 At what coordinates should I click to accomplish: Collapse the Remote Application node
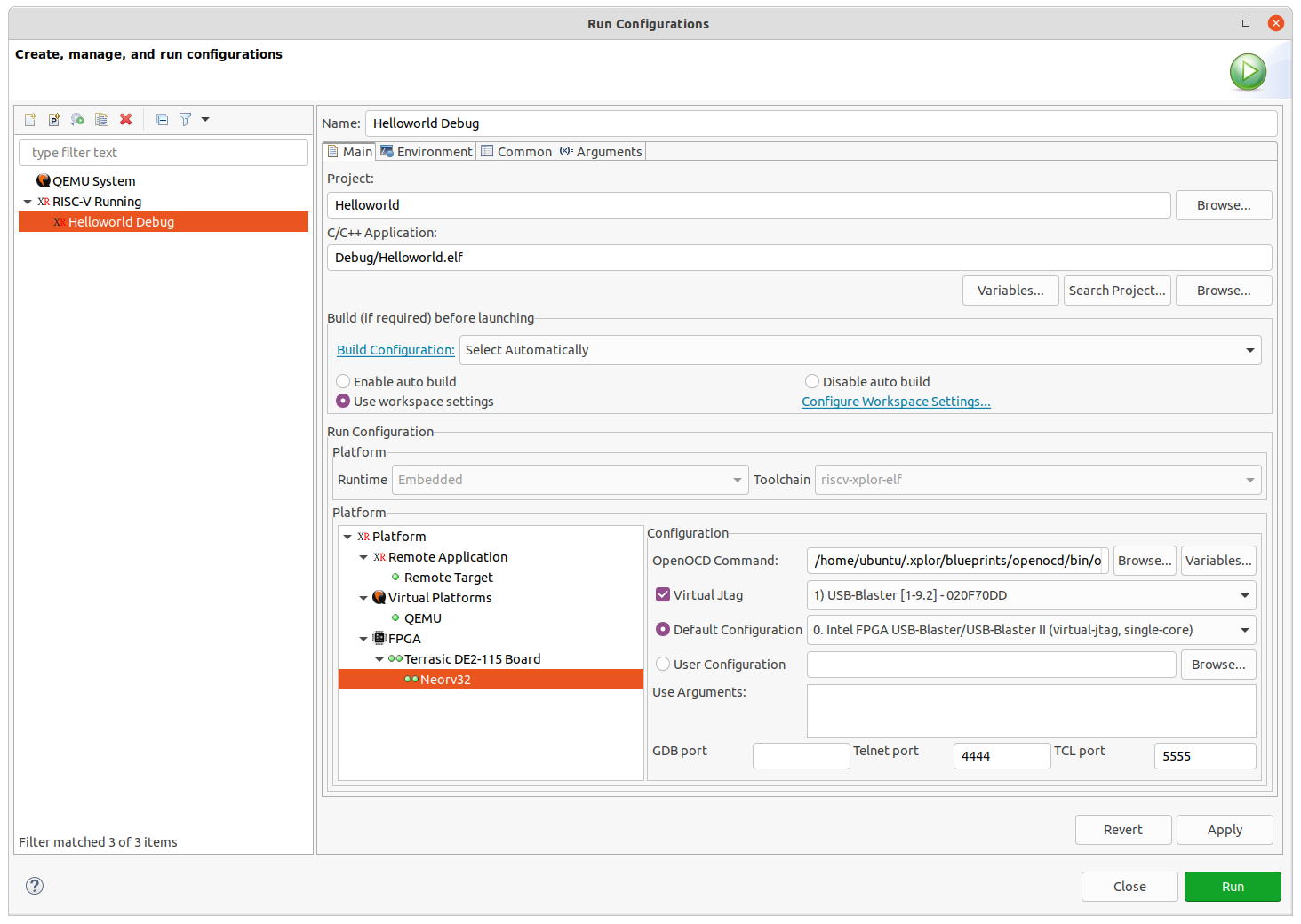pyautogui.click(x=363, y=557)
